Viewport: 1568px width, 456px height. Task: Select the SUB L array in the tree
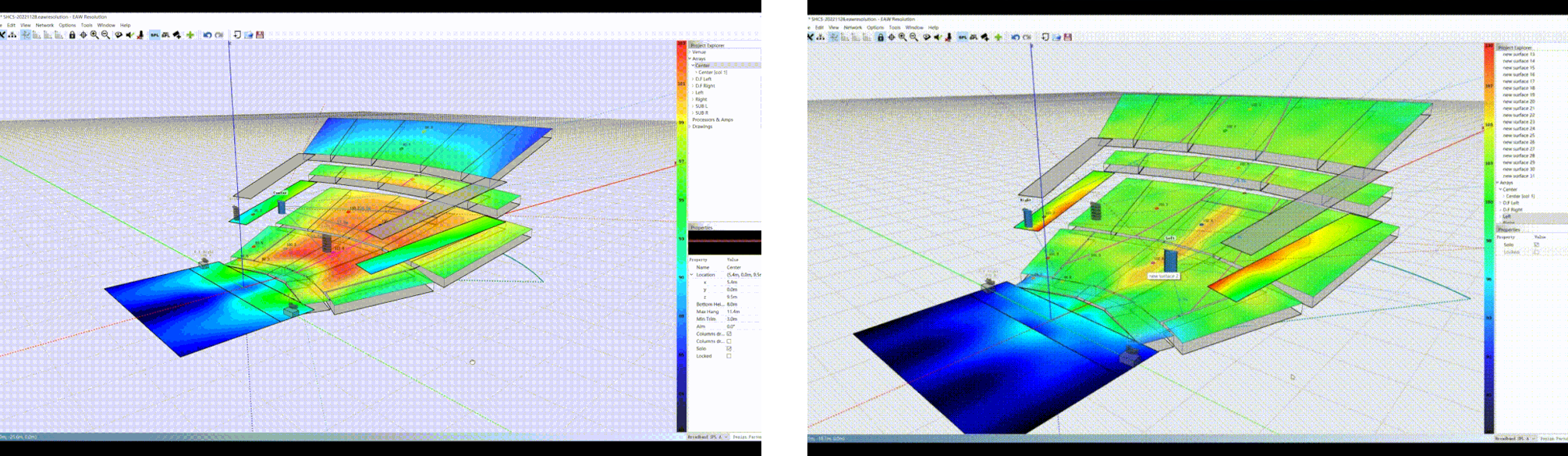[x=701, y=106]
